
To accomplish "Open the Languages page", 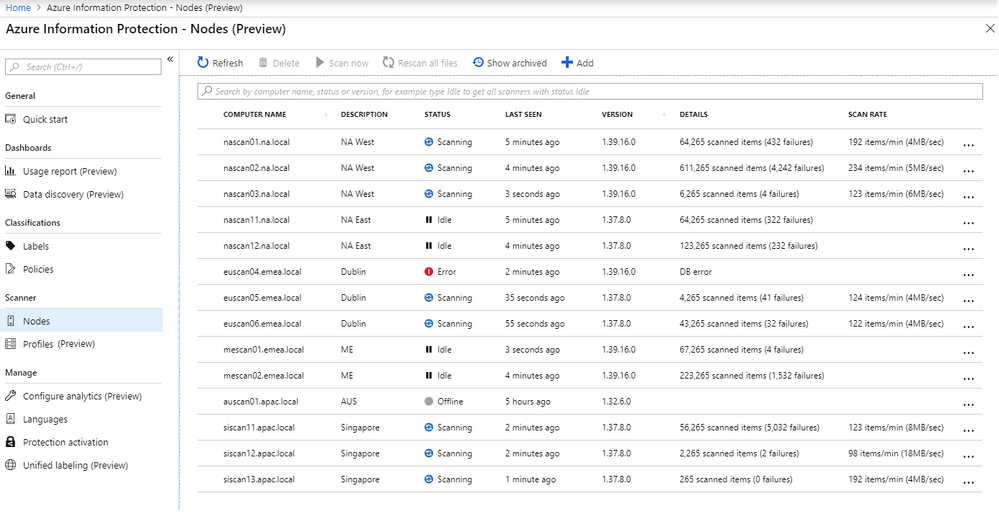I will coord(45,420).
